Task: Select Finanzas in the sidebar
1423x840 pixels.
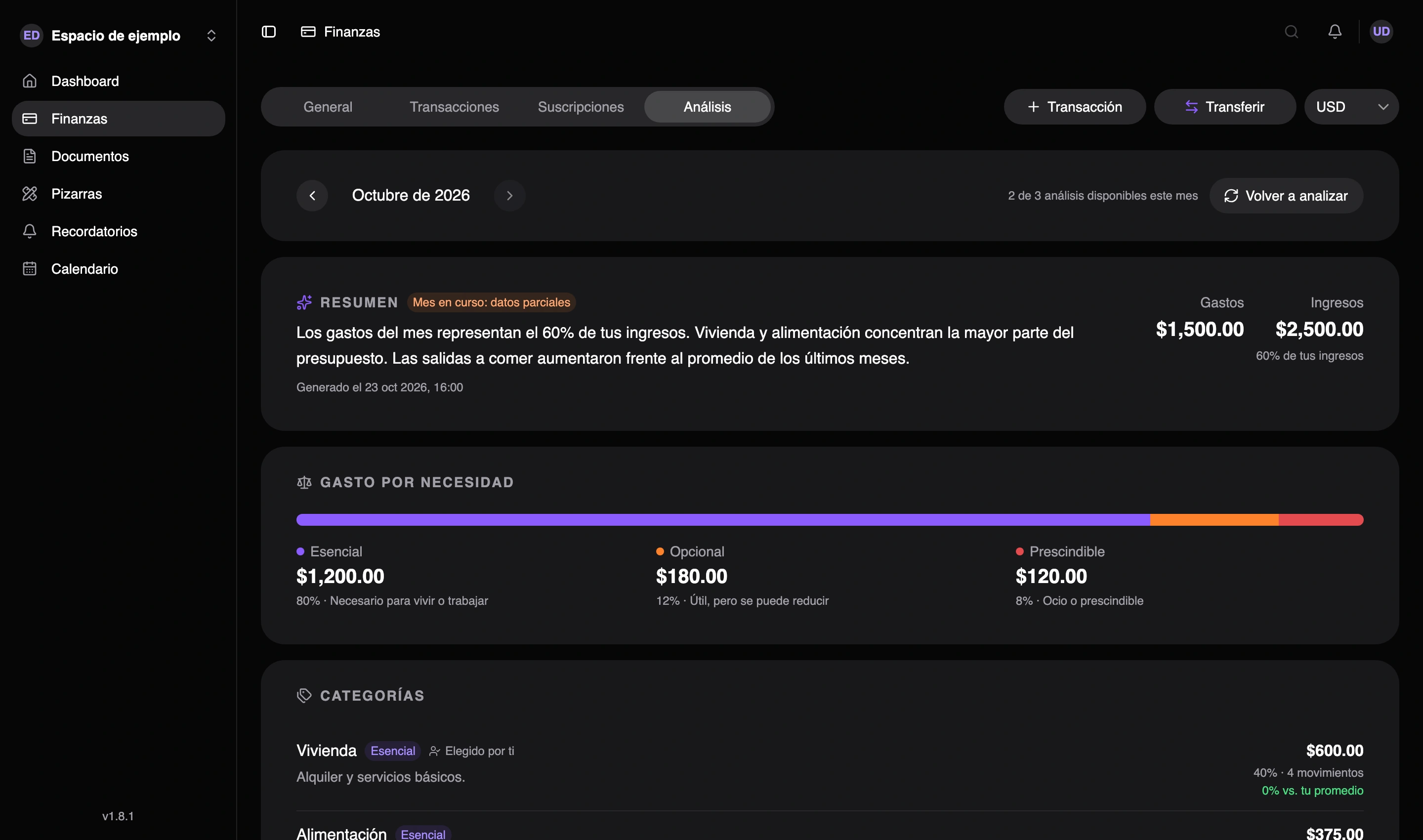Action: click(x=118, y=118)
